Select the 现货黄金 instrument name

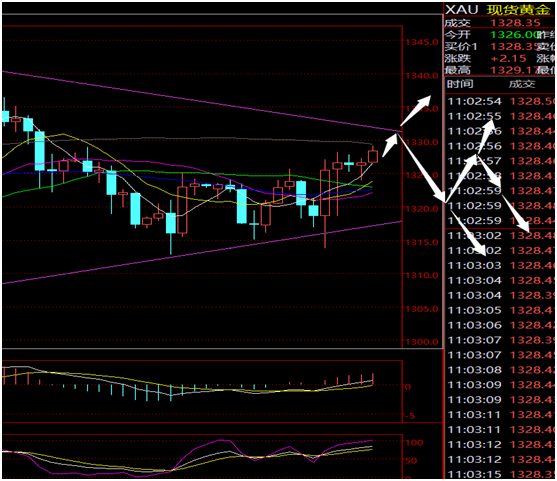click(518, 10)
